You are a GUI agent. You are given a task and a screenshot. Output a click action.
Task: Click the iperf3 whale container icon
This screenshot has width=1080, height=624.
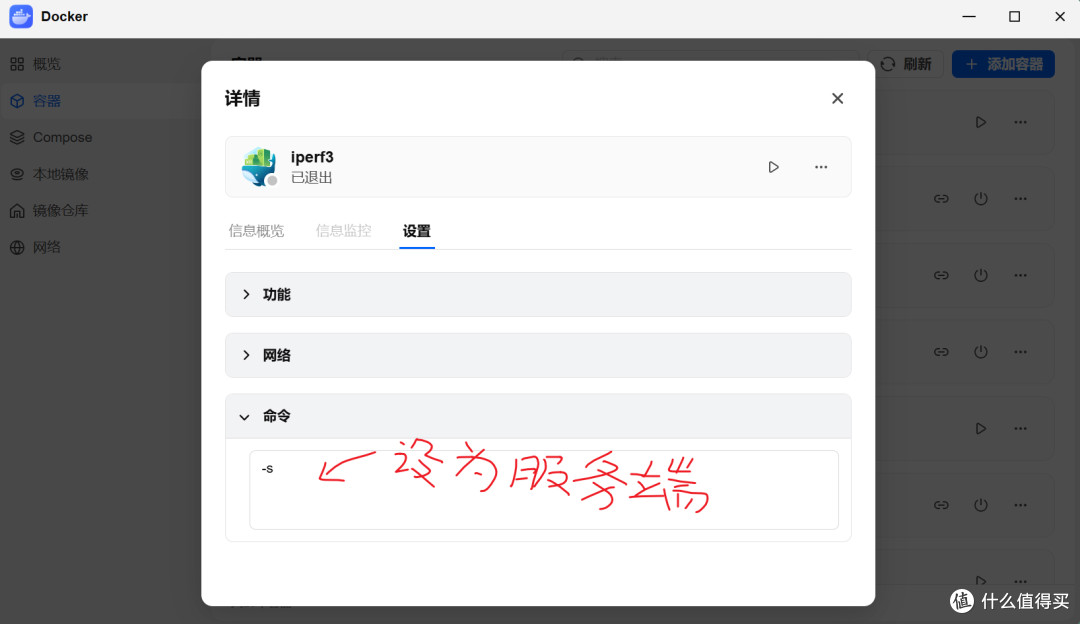point(260,167)
